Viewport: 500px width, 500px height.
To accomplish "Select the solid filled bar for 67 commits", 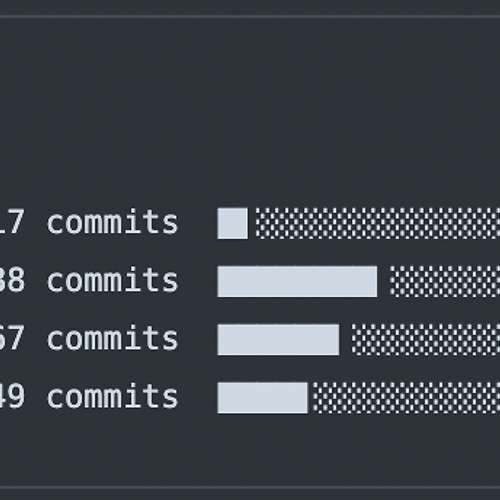I will click(x=278, y=340).
